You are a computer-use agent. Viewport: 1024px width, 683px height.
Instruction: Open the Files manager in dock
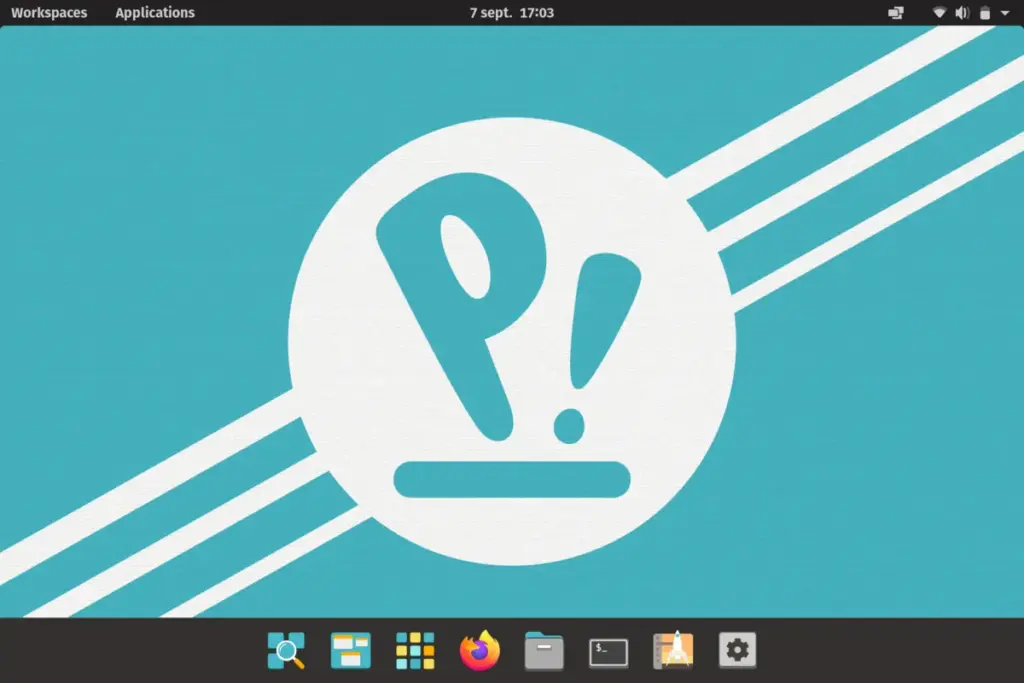[x=544, y=652]
